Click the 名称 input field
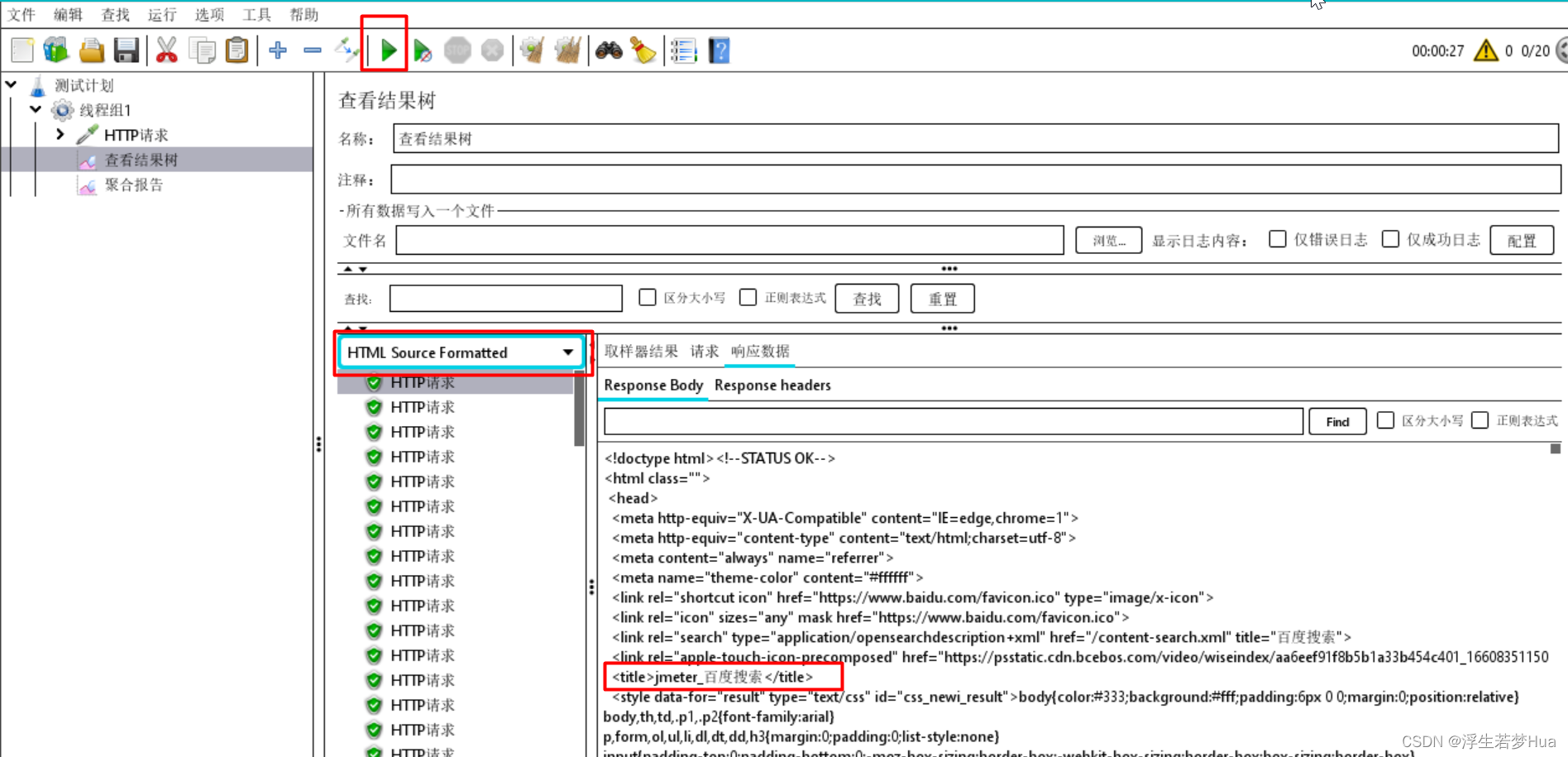 coord(976,138)
